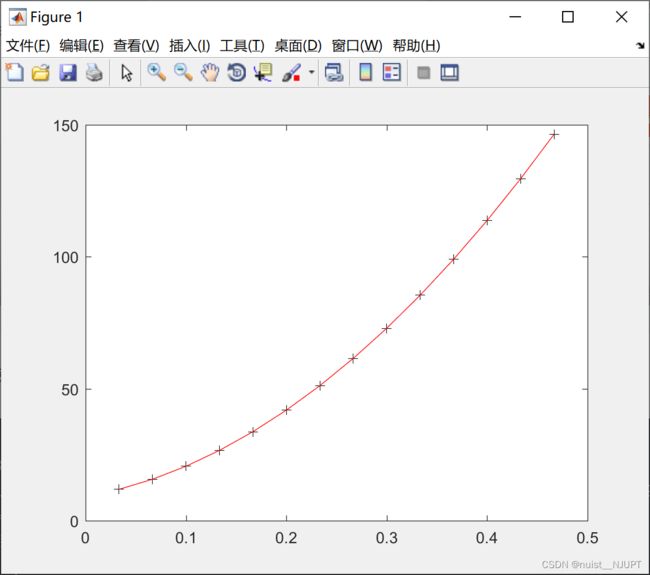Screen dimensions: 650x575
Task: Click the Link Plot icon
Action: [x=334, y=73]
